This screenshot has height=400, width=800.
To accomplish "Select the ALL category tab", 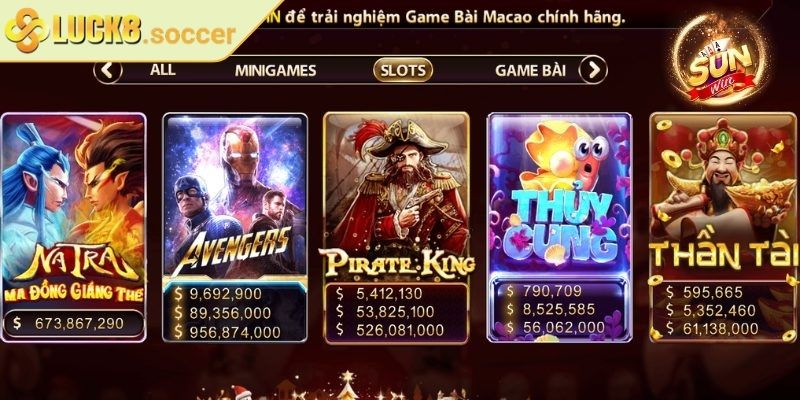I will point(163,70).
